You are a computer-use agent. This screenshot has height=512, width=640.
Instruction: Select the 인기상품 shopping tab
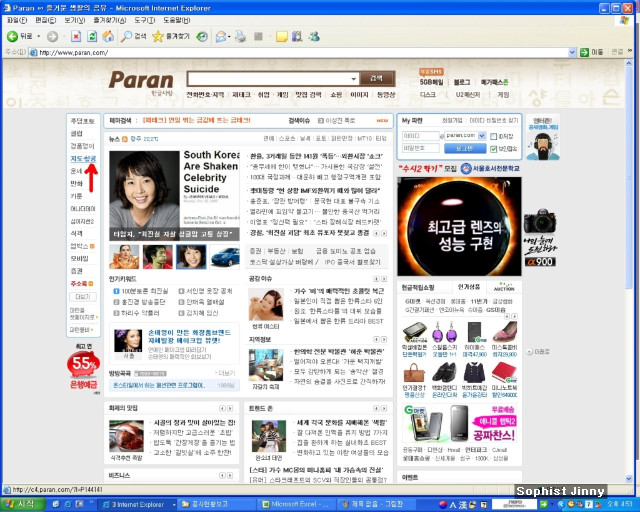469,287
